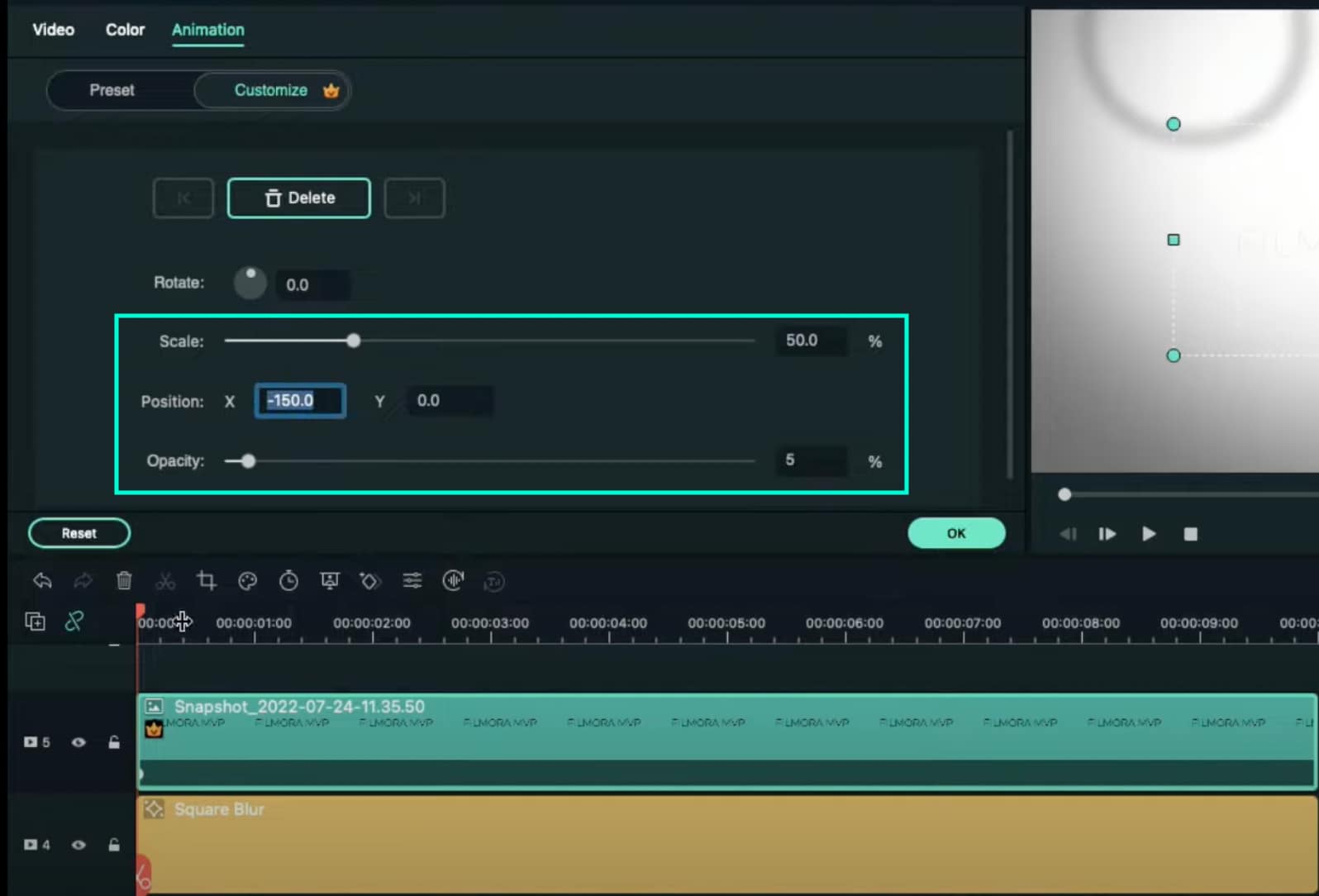Screen dimensions: 1319x896
Task: Select the Square Blur effect clip
Action: (726, 845)
